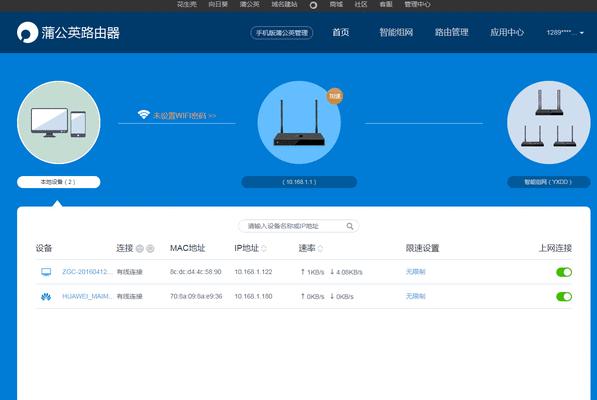
Task: Open 智能组网 menu
Action: 396,32
